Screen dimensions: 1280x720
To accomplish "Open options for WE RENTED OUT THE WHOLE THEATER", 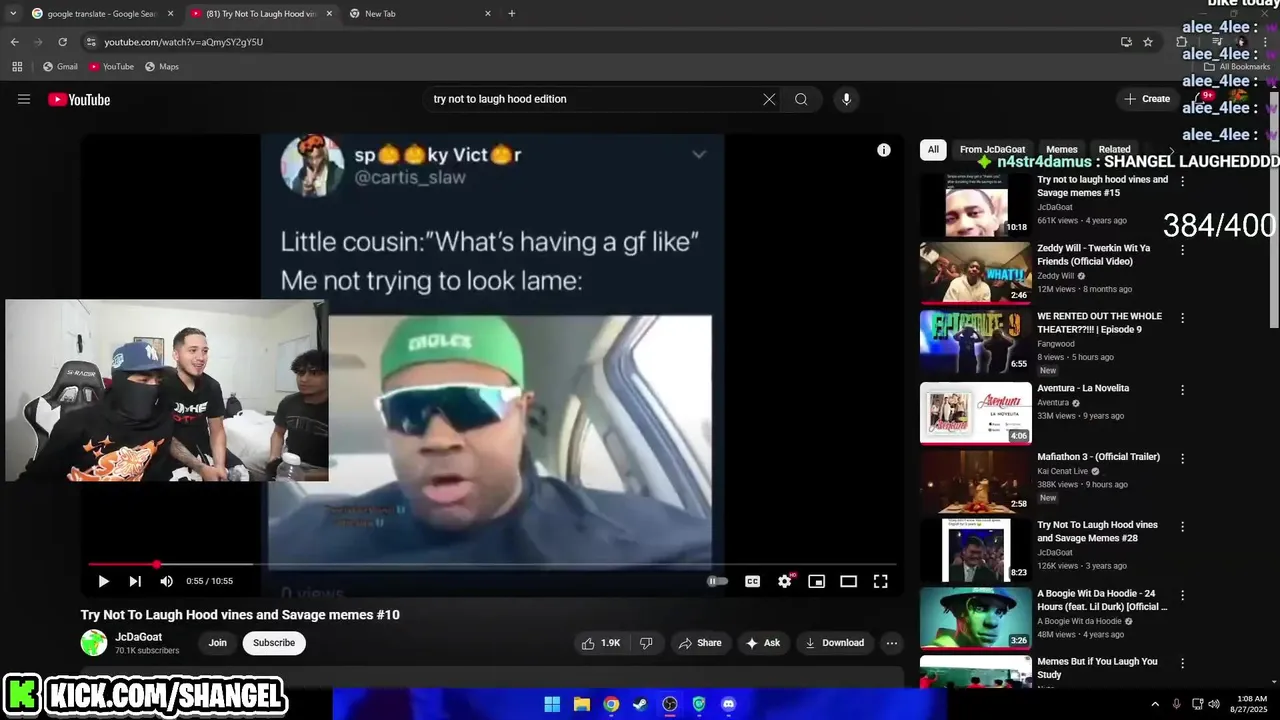I will (x=1182, y=318).
